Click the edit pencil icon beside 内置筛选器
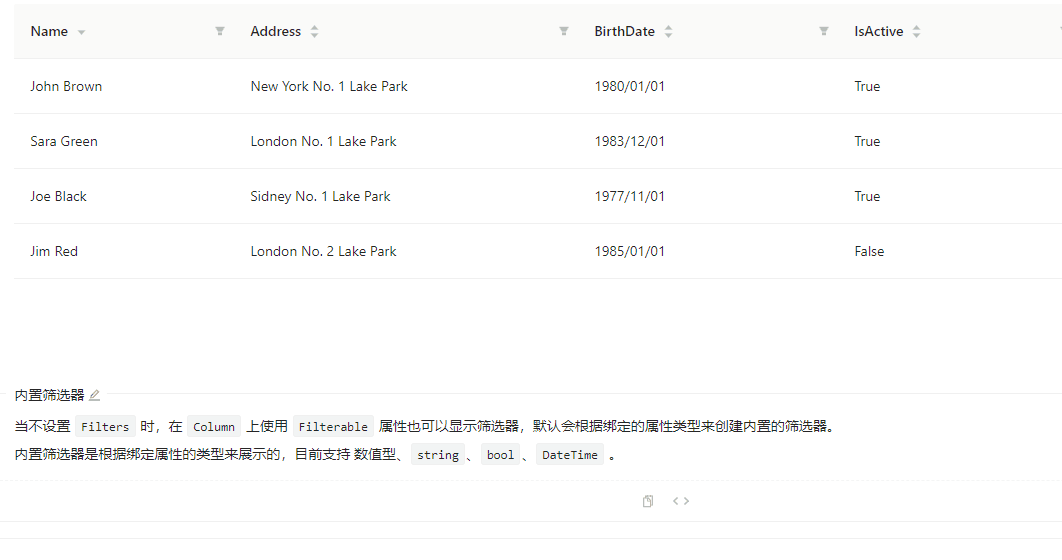This screenshot has width=1062, height=560. [x=94, y=395]
